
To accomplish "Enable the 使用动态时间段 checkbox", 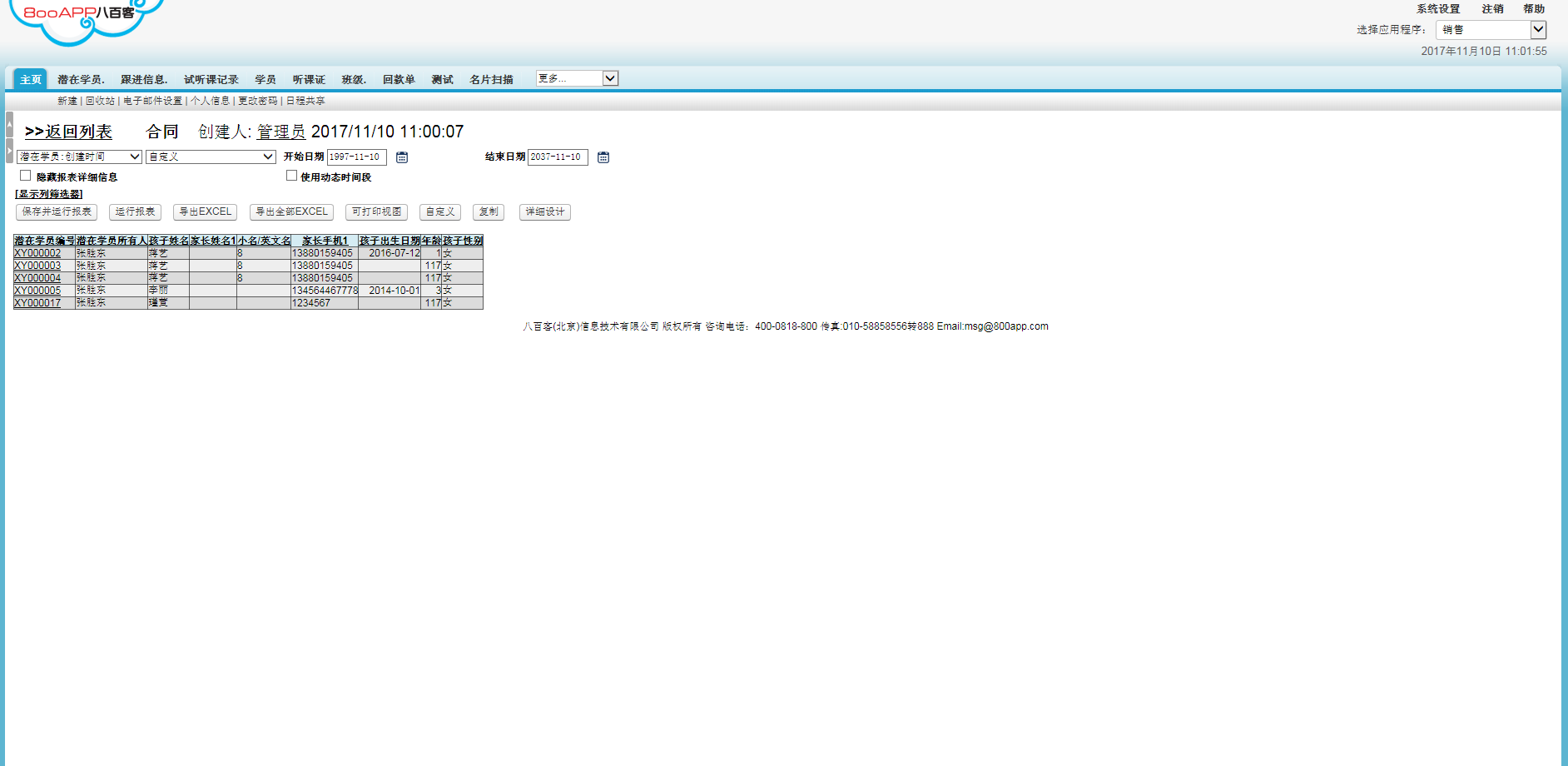I will 291,176.
